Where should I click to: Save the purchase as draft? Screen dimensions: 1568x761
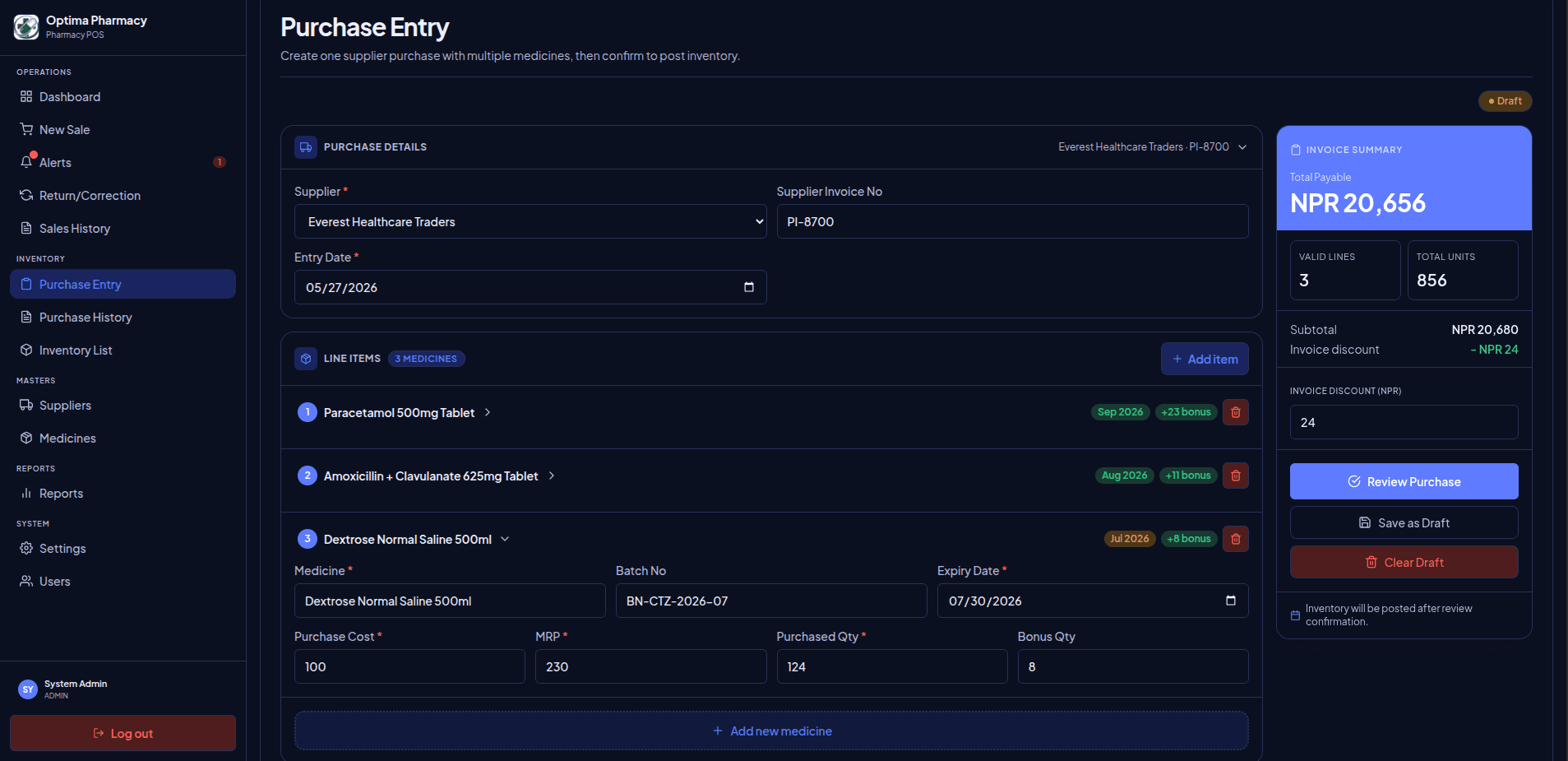point(1404,522)
